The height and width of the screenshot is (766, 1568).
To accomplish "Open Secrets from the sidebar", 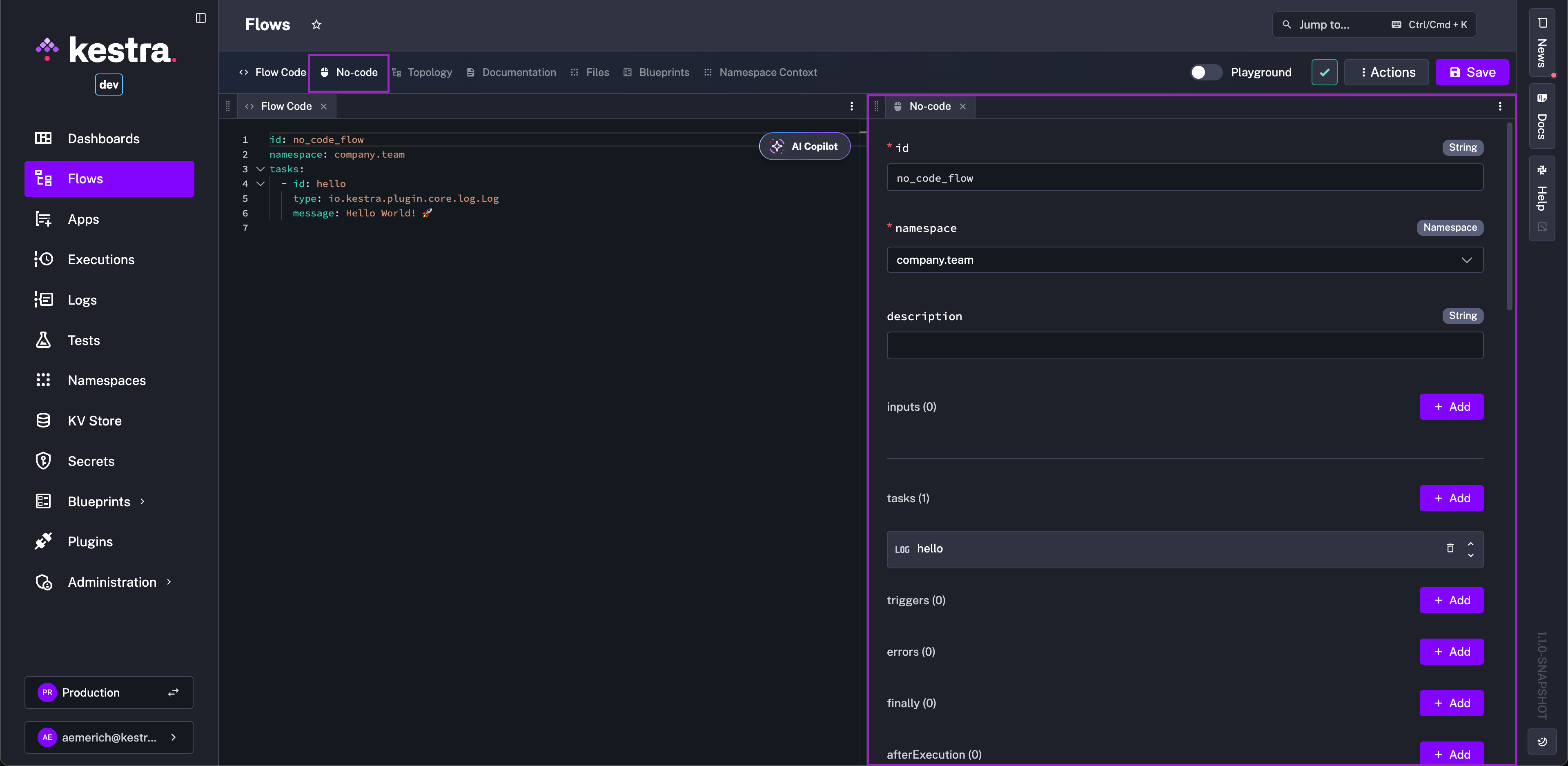I will click(x=91, y=461).
